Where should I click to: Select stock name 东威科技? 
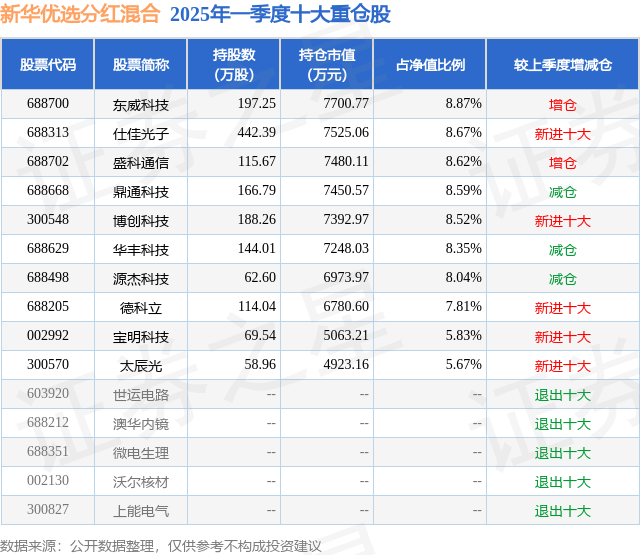[x=141, y=105]
